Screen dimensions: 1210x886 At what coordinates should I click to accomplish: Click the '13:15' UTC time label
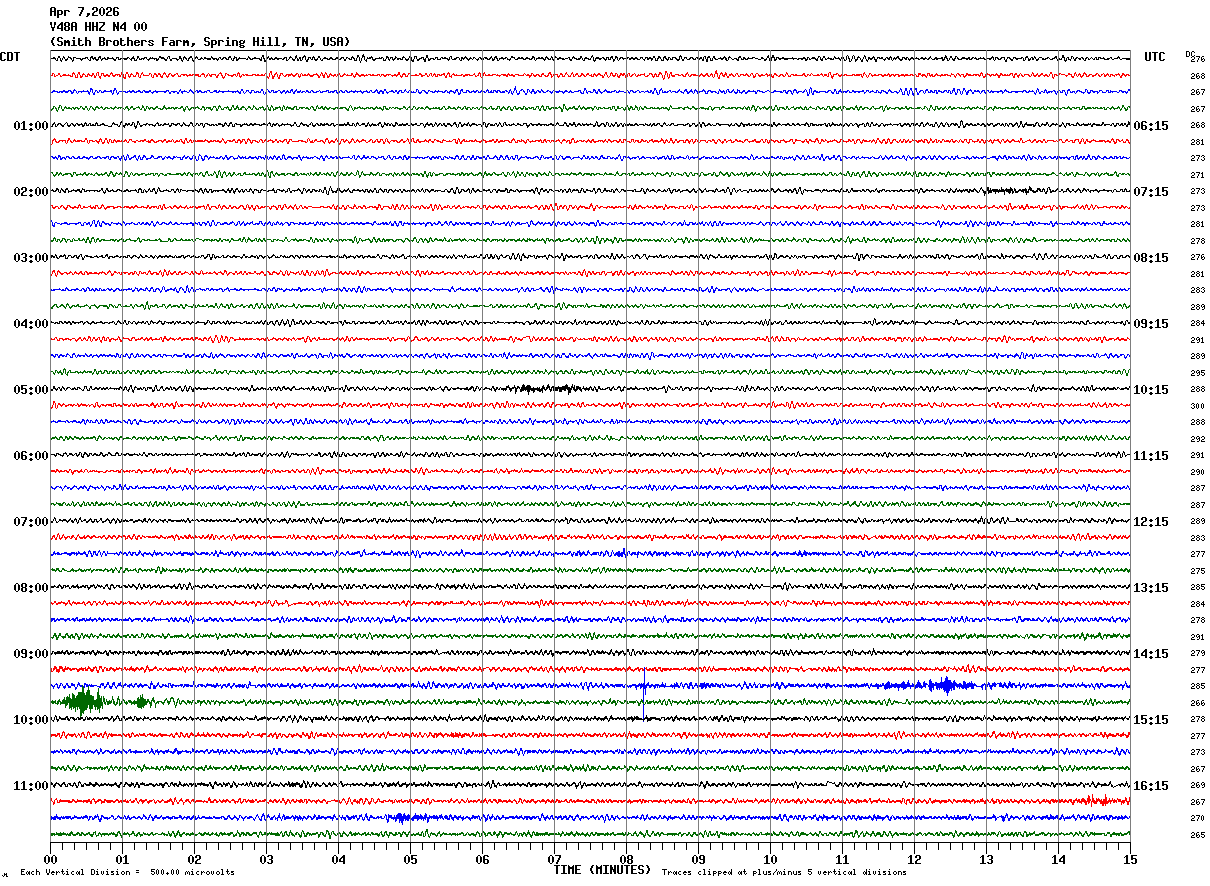(1151, 588)
